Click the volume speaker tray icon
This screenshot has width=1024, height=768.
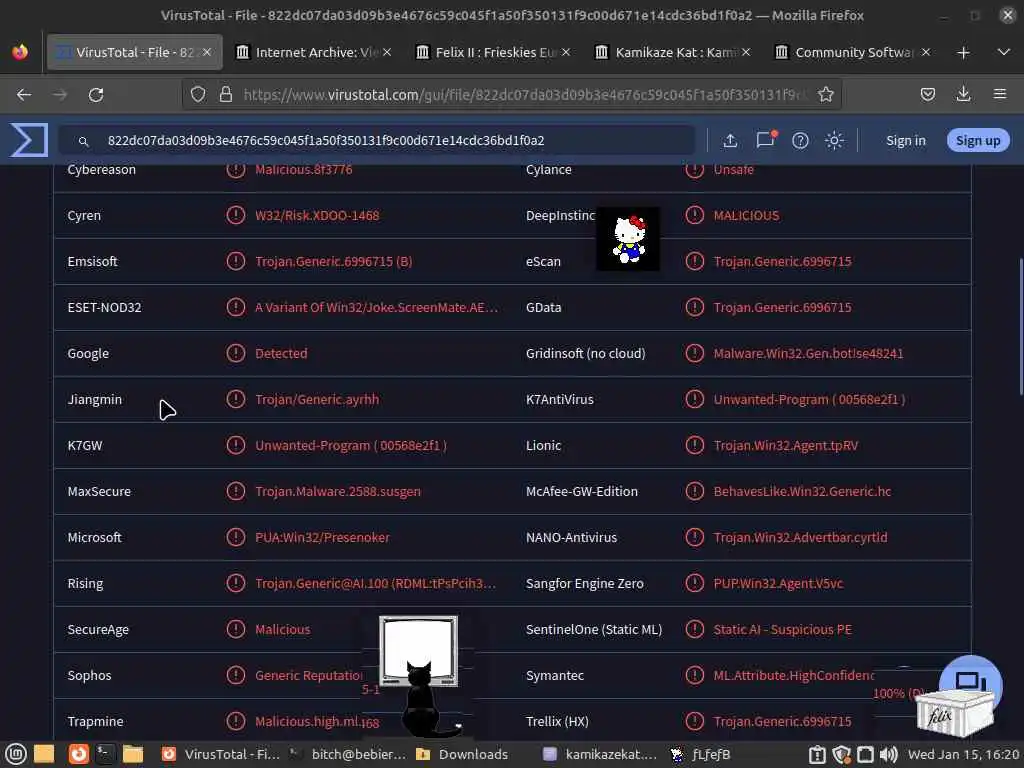(888, 755)
